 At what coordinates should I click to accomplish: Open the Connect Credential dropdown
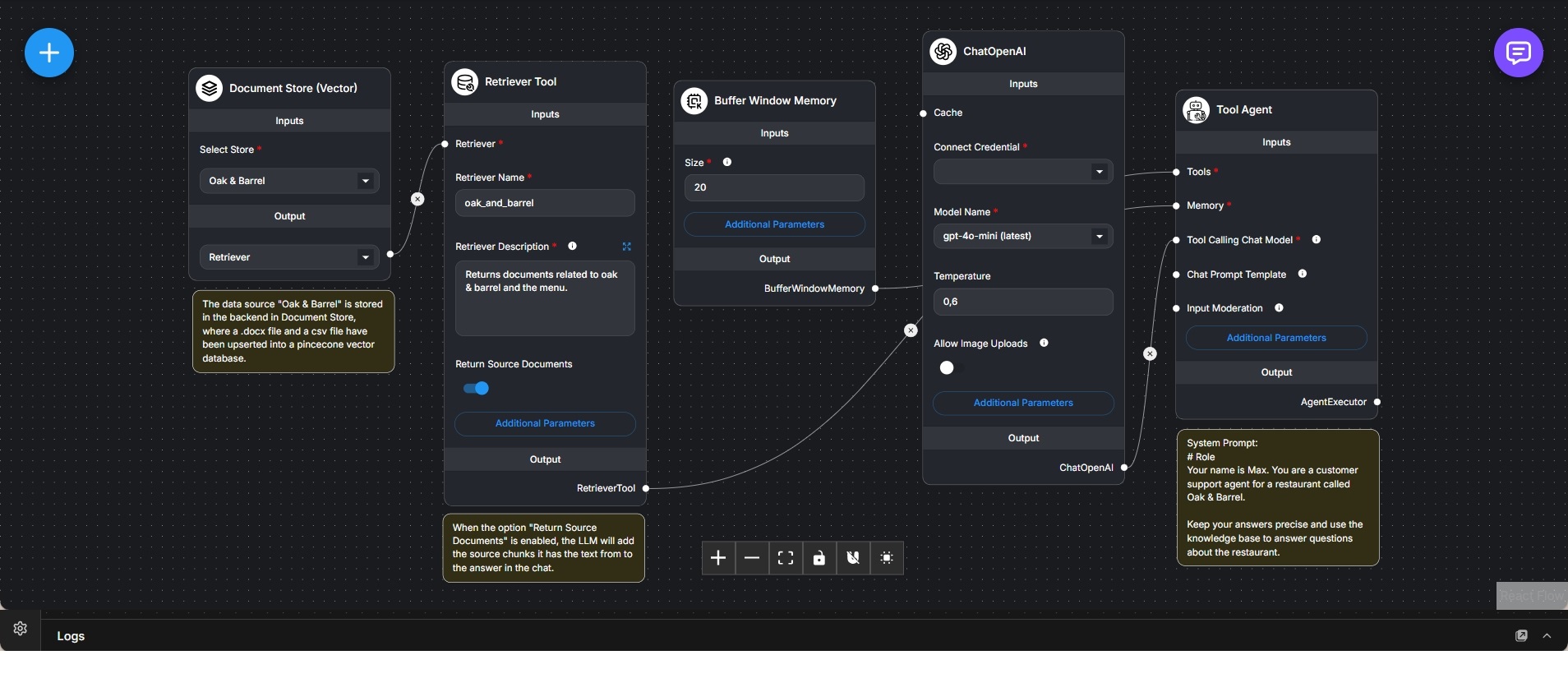(x=1023, y=172)
